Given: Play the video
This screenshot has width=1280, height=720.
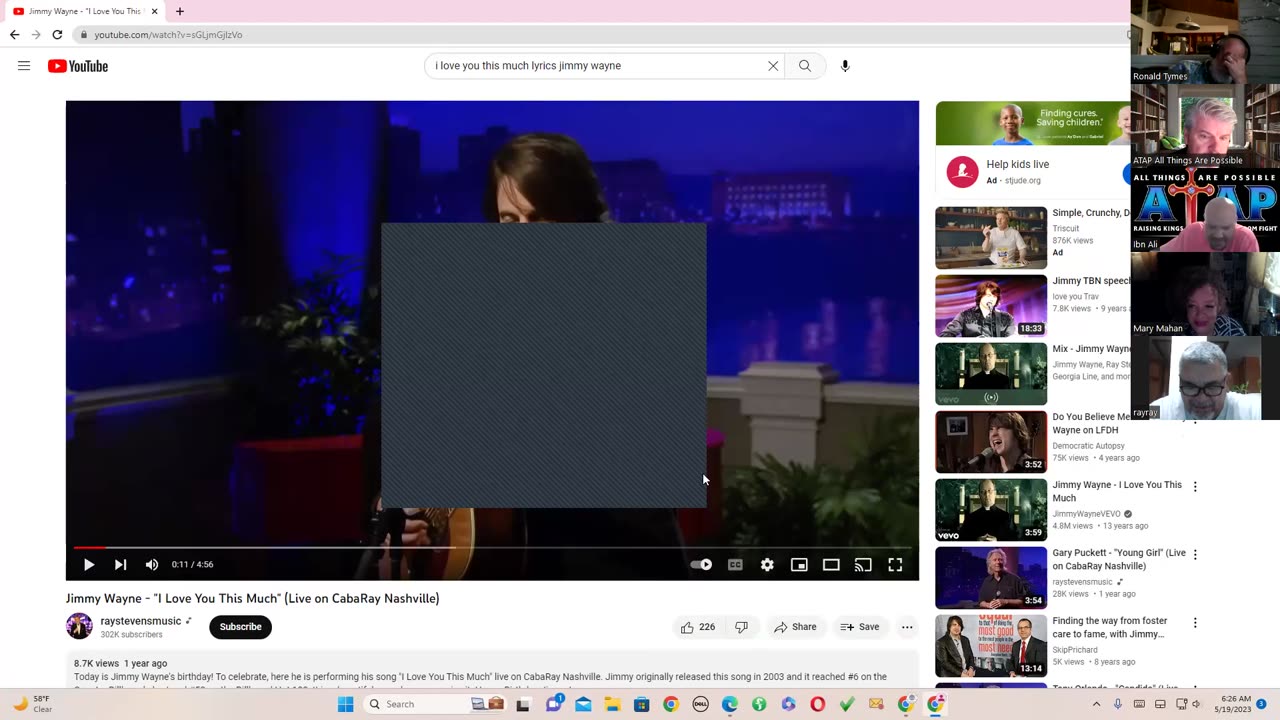Looking at the screenshot, I should (89, 564).
